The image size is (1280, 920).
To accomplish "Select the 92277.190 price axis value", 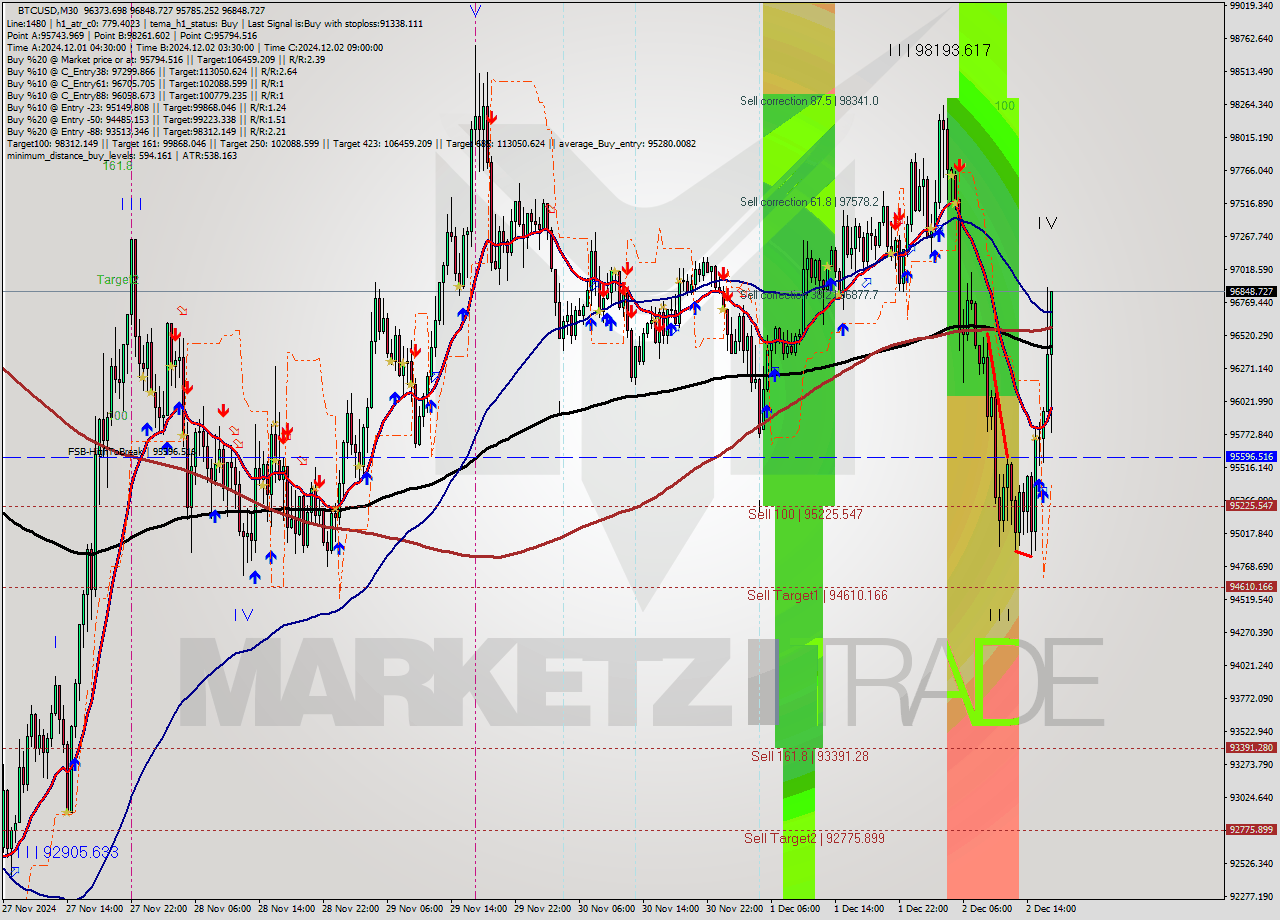I will point(1251,896).
